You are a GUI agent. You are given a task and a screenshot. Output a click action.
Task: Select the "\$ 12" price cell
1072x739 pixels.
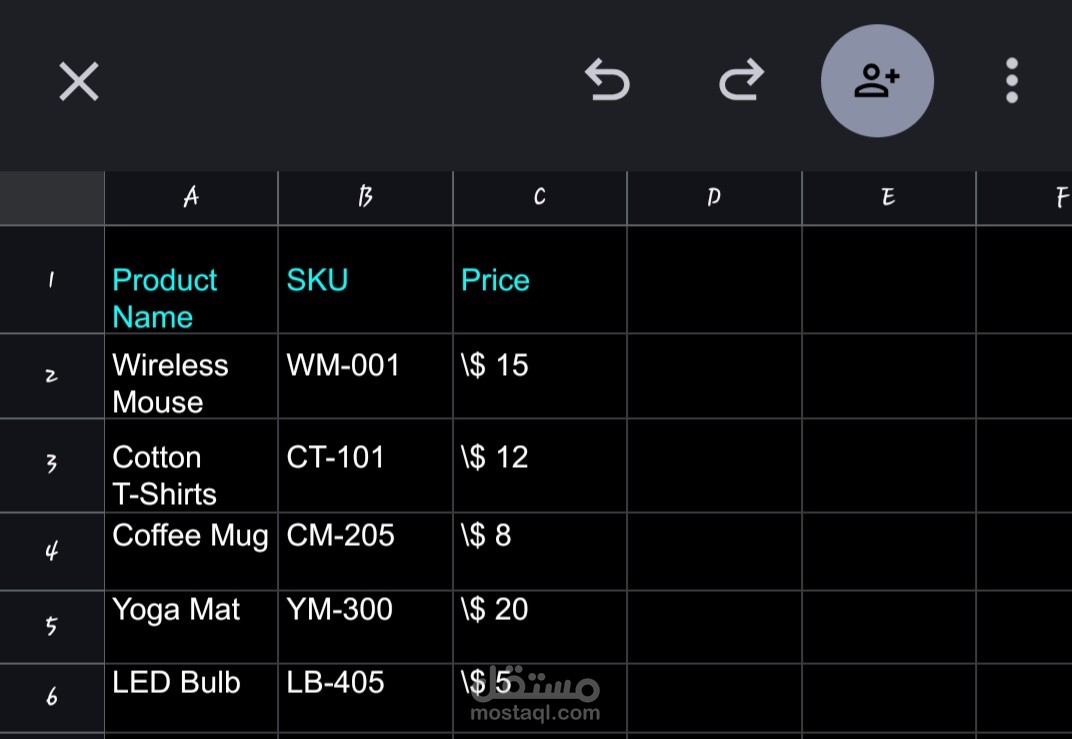[x=540, y=465]
